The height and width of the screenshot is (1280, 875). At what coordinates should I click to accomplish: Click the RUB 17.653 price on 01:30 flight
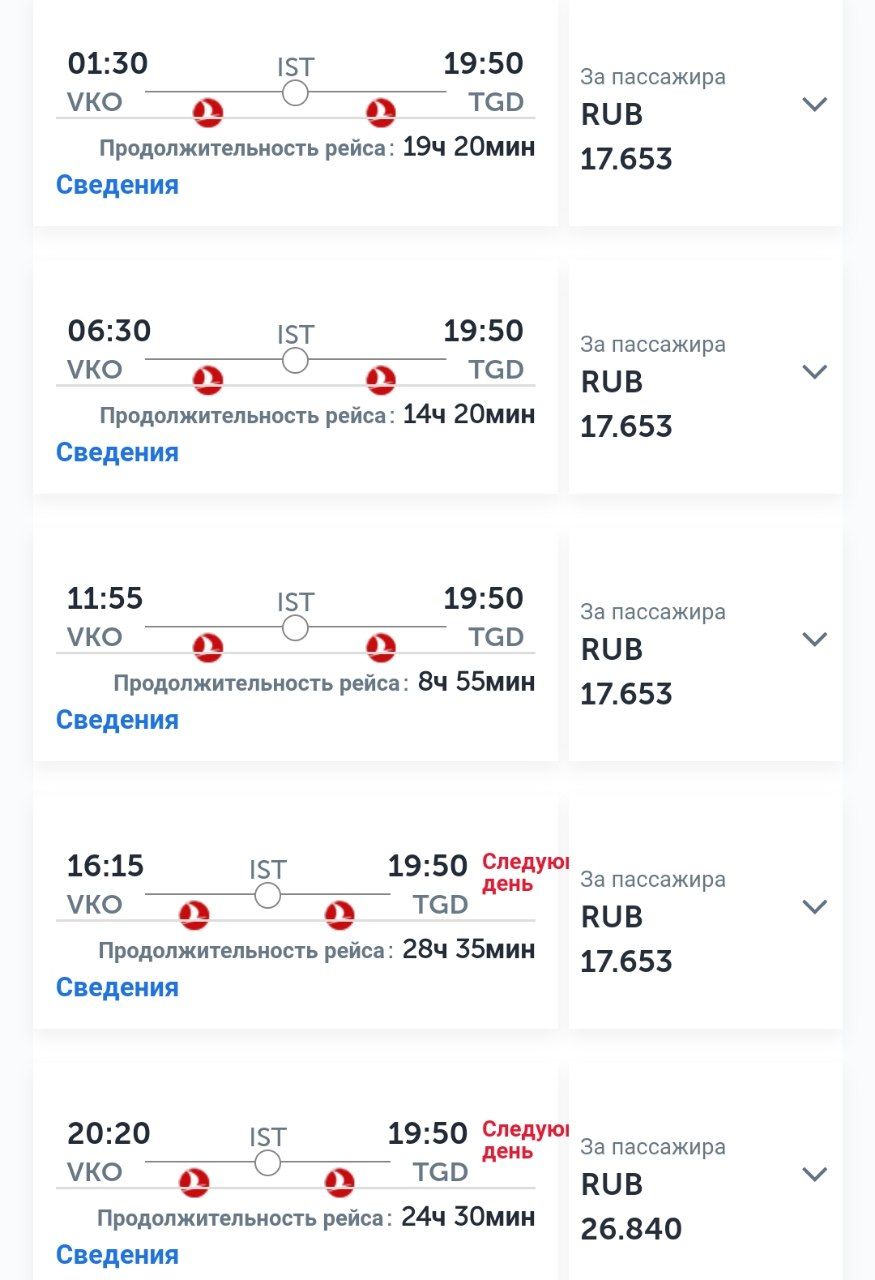coord(626,137)
